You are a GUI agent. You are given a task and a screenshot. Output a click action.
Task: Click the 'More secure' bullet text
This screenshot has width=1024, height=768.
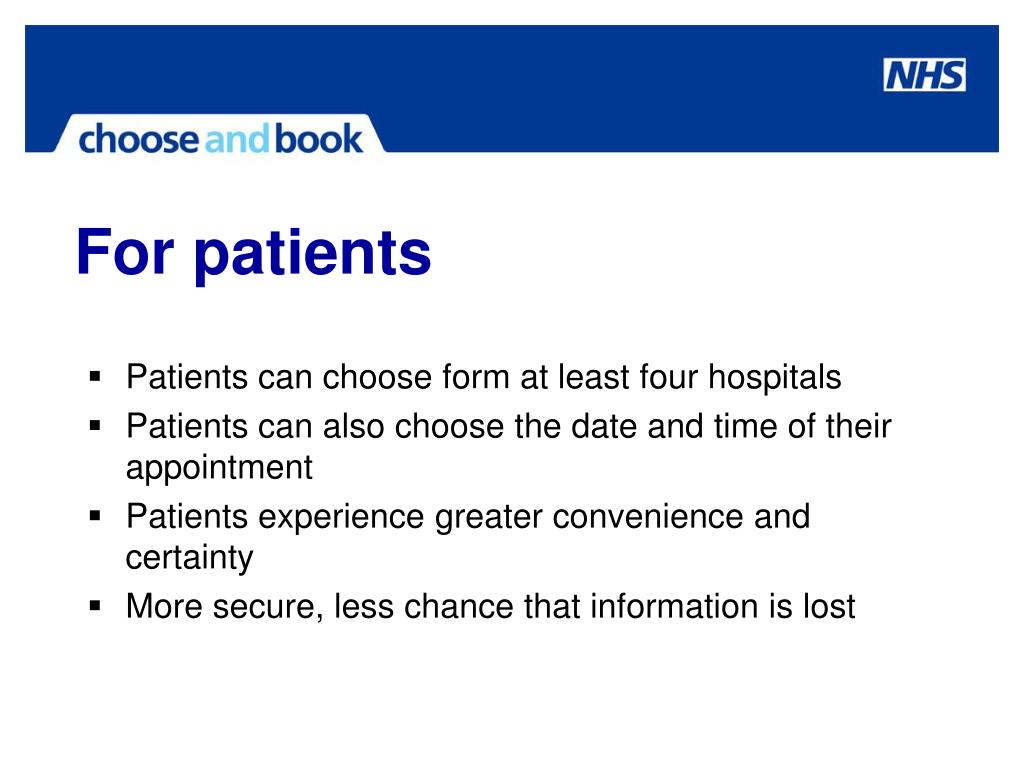tap(490, 606)
